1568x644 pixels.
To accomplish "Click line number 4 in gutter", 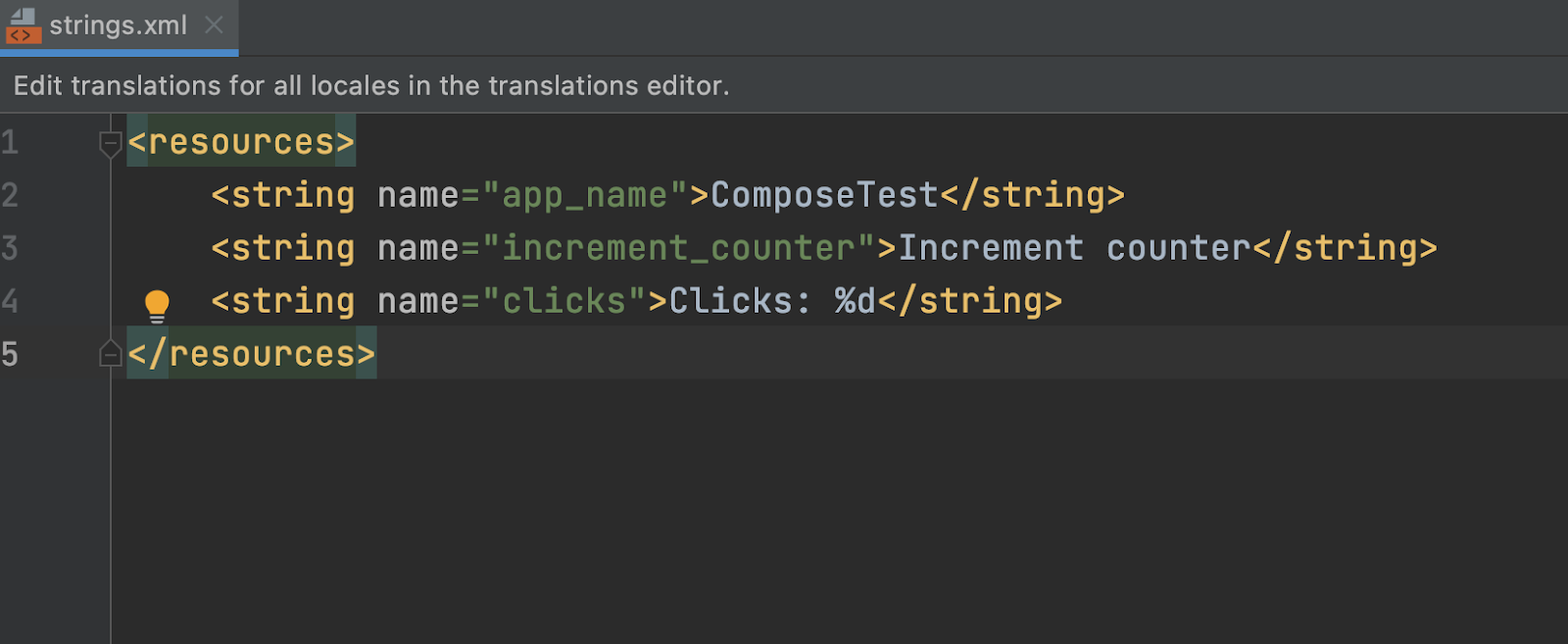I will point(10,301).
